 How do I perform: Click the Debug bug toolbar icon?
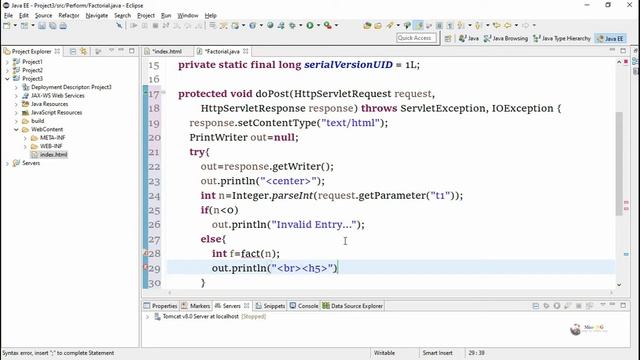pos(292,25)
